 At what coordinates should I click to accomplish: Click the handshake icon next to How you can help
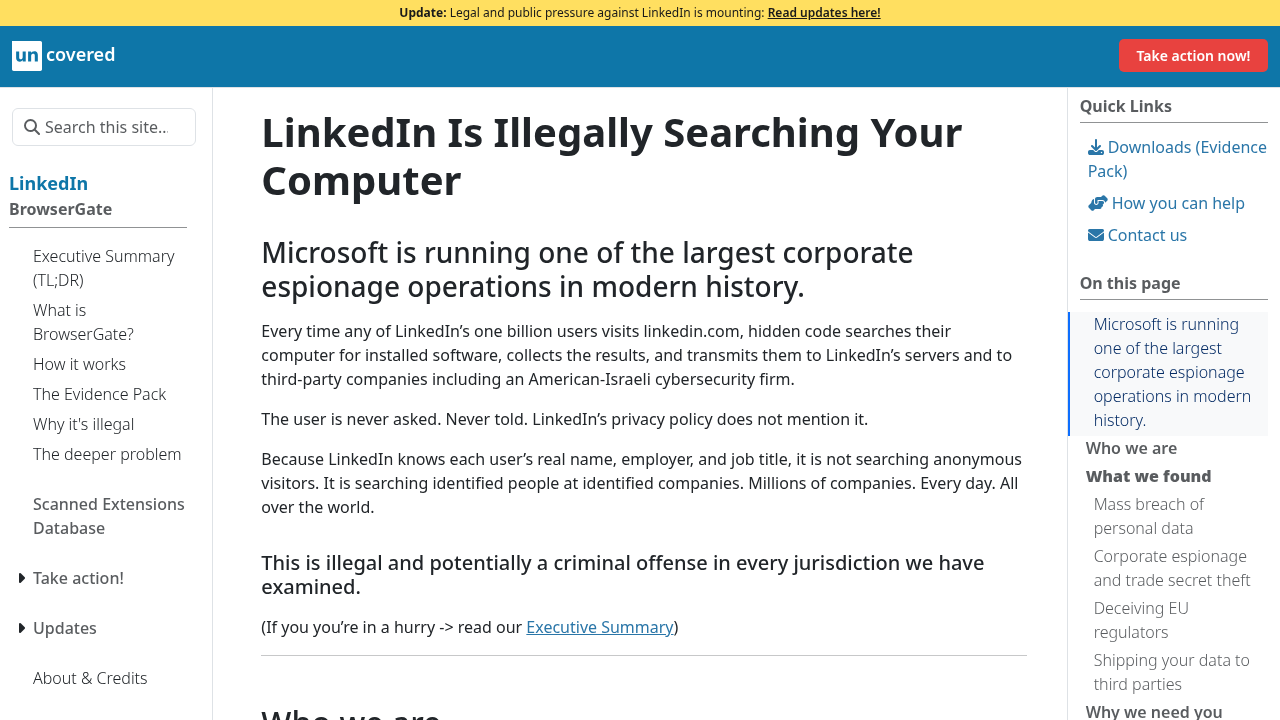(x=1095, y=202)
